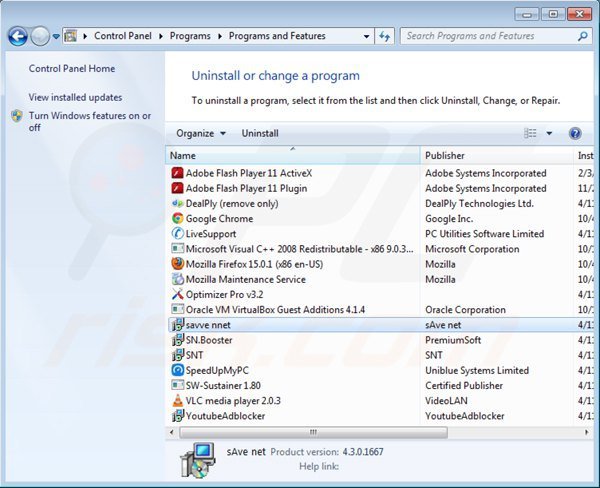The width and height of the screenshot is (600, 488).
Task: Click the horizontal scrollbar thumb
Action: (313, 433)
